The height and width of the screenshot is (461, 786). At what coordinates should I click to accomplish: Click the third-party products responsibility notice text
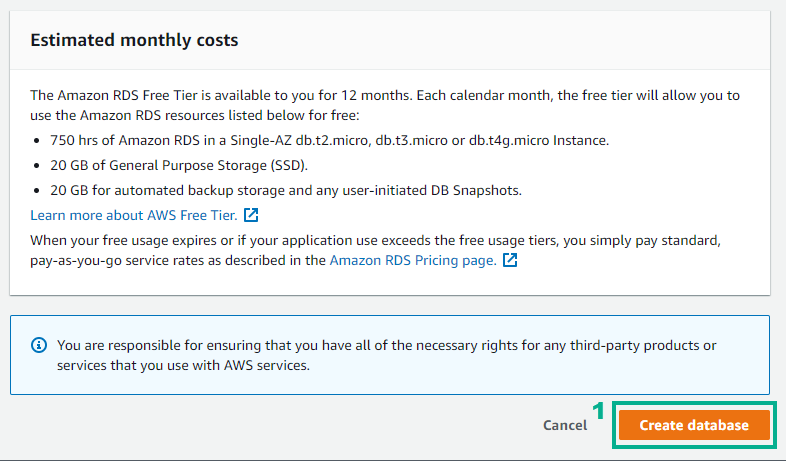tap(386, 355)
